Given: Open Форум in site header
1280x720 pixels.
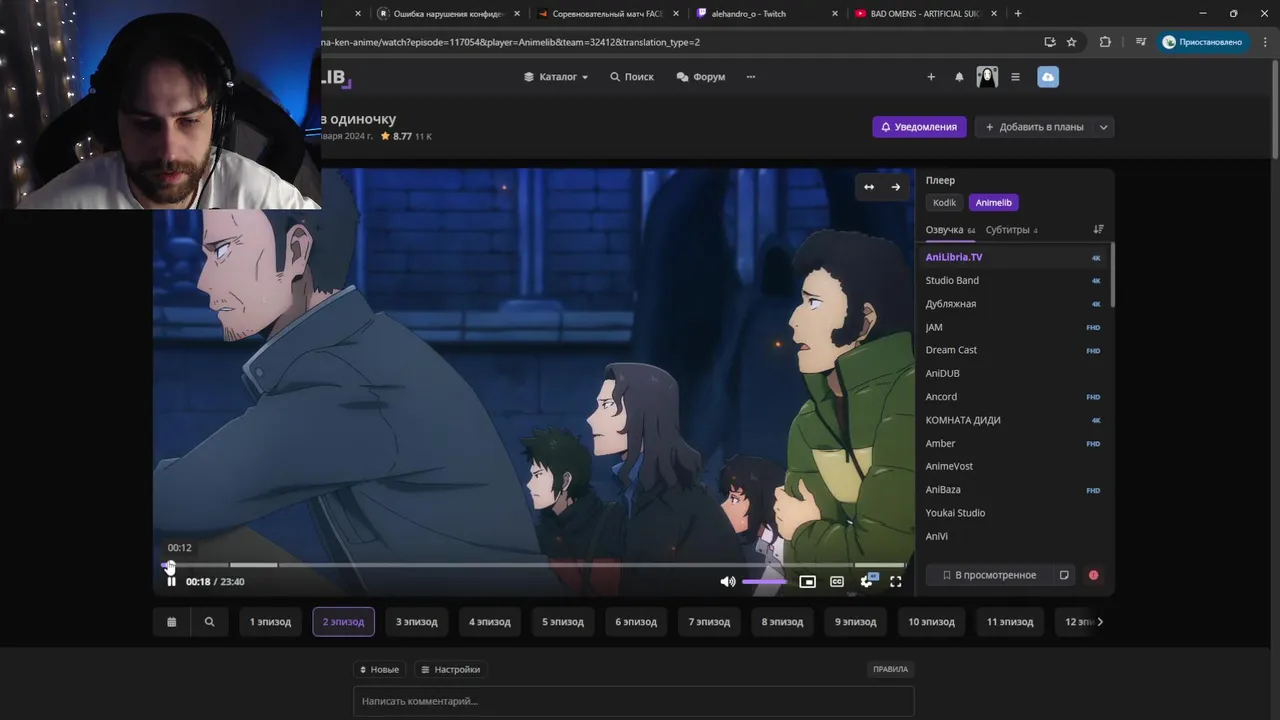Looking at the screenshot, I should (x=700, y=77).
